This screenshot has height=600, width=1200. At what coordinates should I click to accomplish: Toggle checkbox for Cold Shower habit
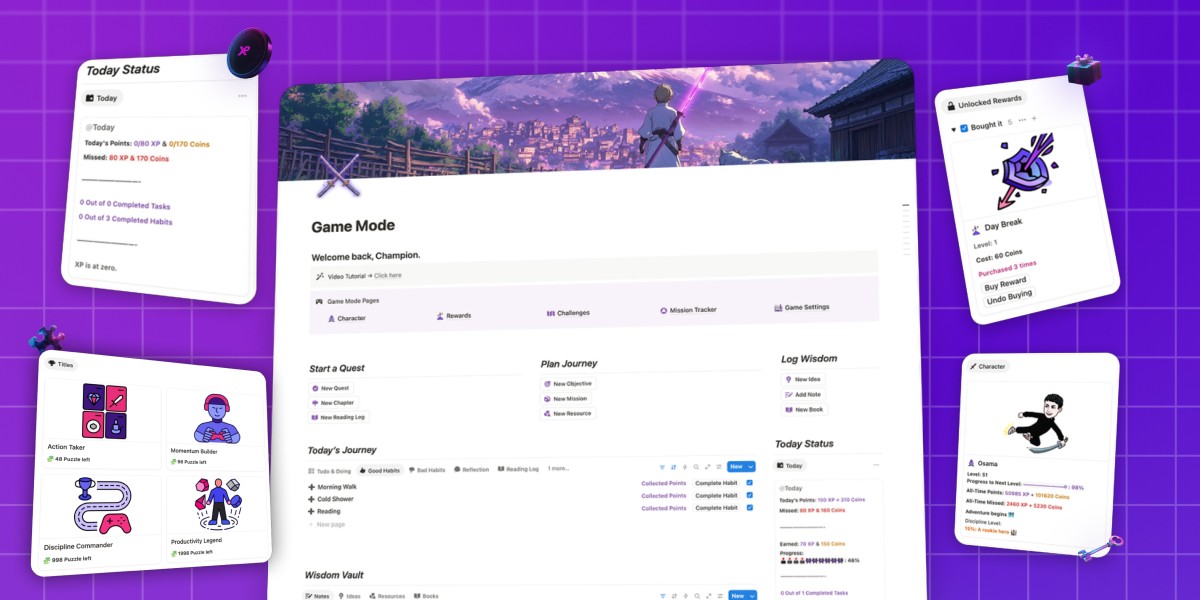point(749,495)
